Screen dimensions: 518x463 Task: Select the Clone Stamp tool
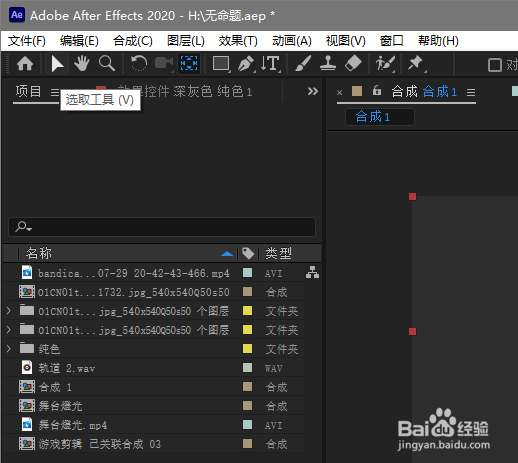click(x=328, y=63)
